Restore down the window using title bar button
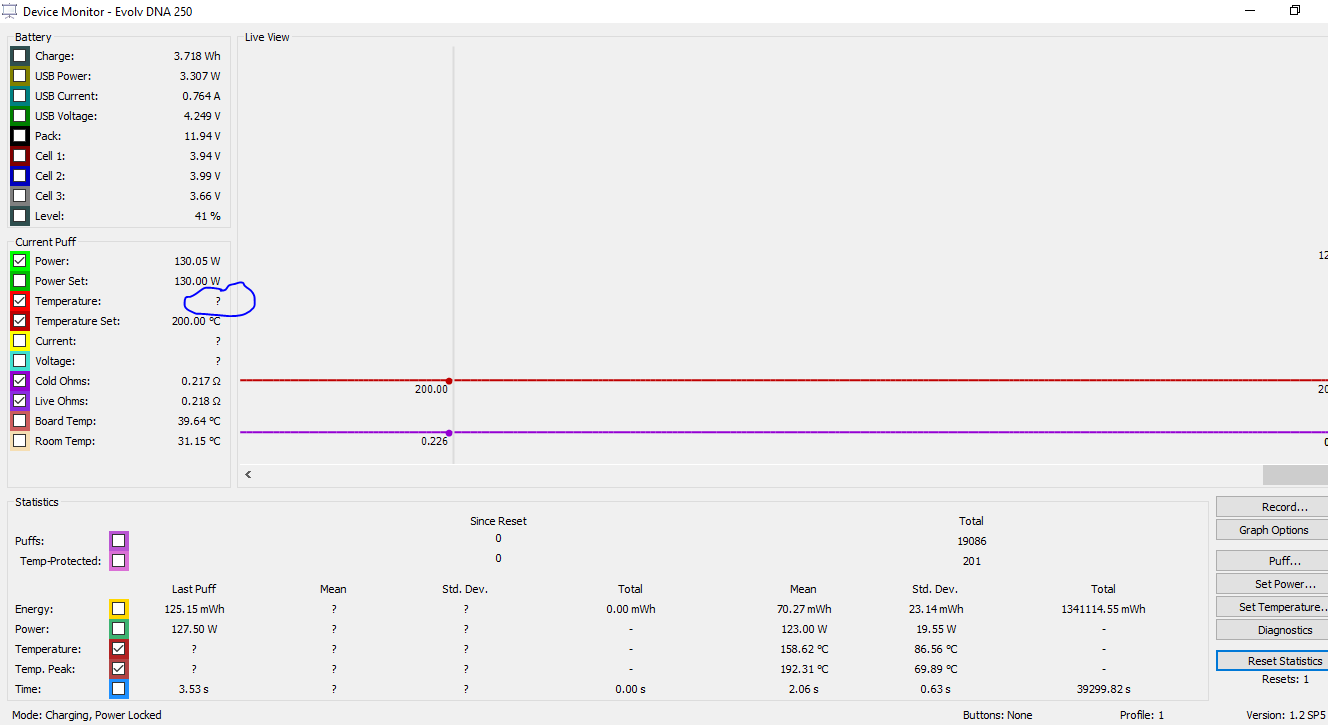This screenshot has width=1328, height=725. point(1295,11)
